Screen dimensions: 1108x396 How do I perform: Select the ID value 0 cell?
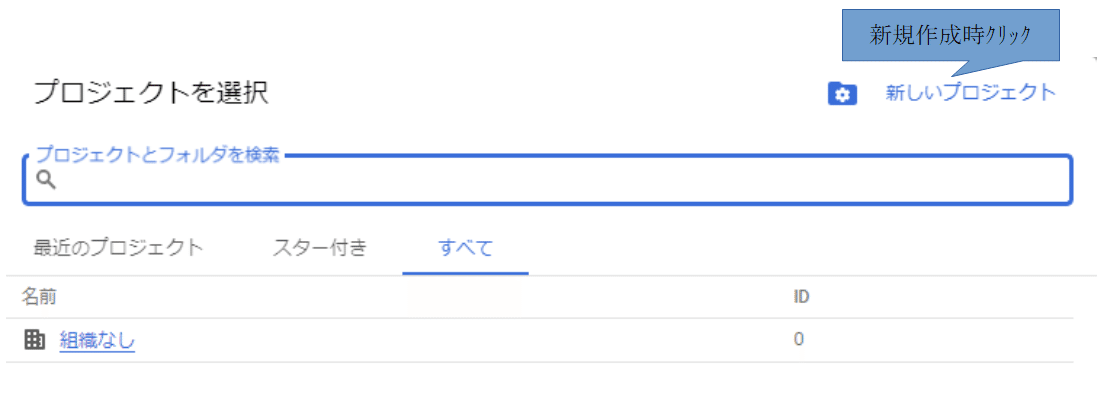(x=798, y=340)
